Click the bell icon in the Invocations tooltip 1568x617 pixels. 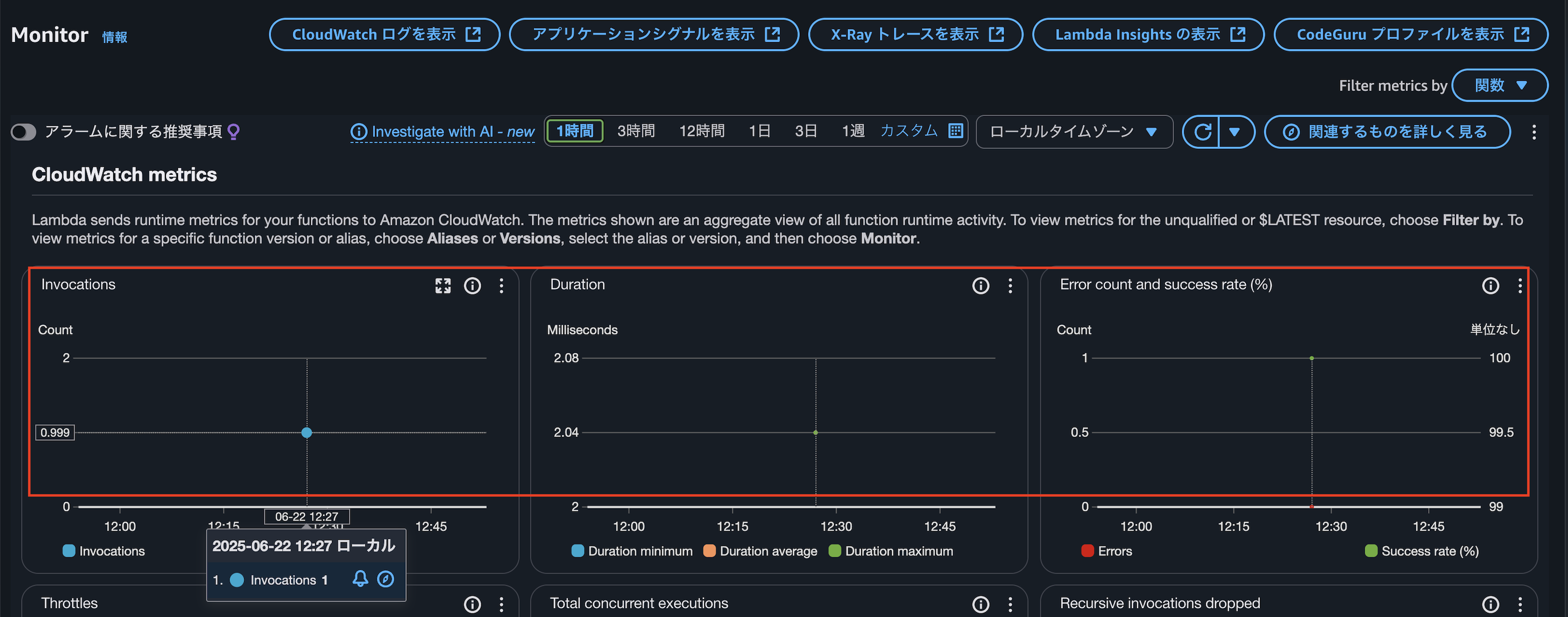[360, 579]
